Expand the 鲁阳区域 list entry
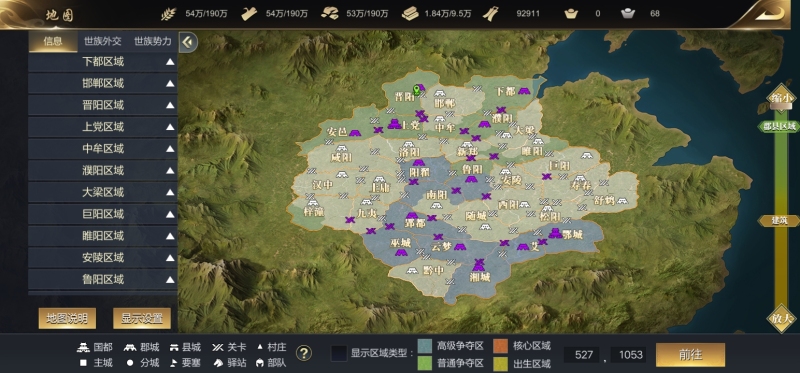 (103, 279)
